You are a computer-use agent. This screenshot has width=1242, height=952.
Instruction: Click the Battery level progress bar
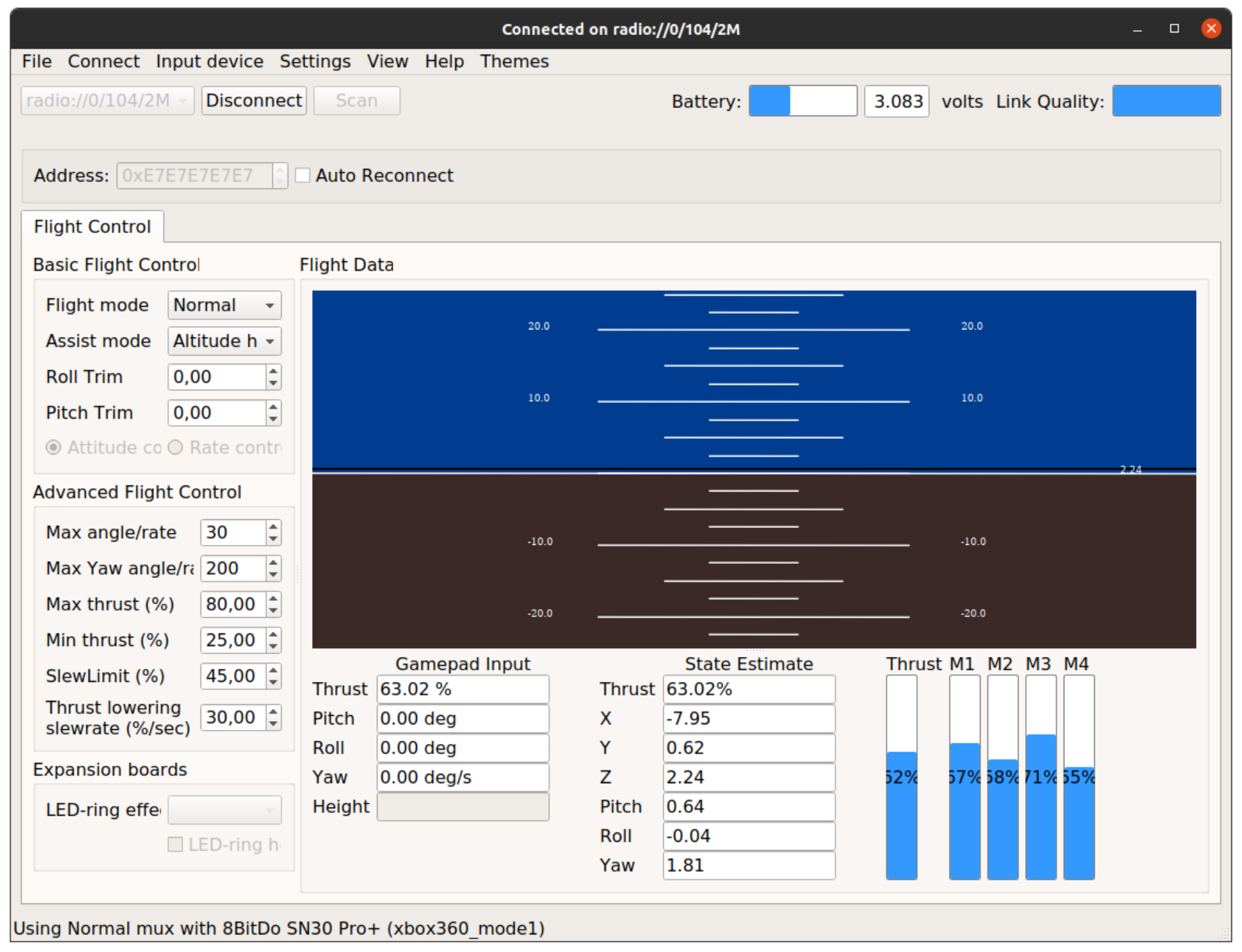(803, 101)
